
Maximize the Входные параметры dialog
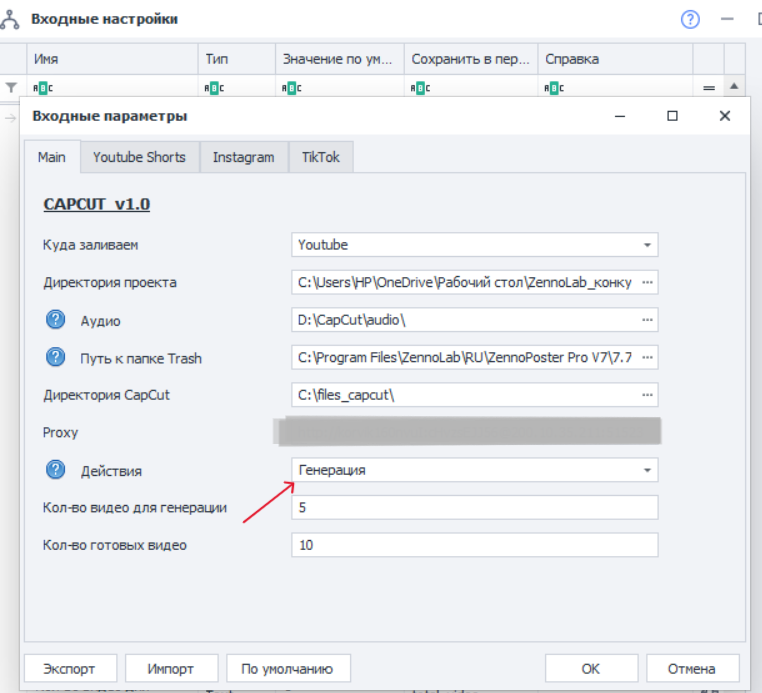pos(672,116)
